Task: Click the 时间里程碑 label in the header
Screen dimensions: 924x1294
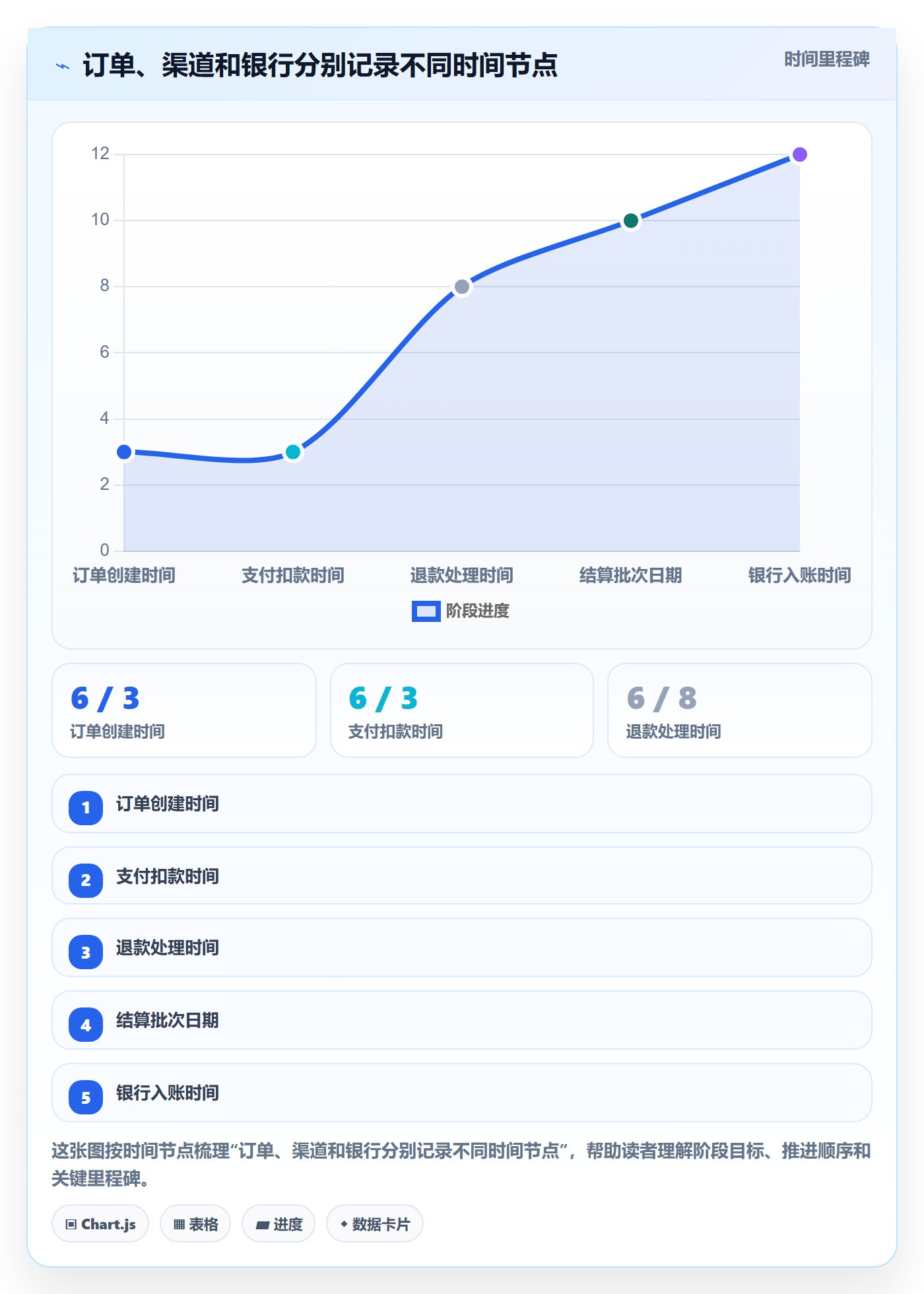Action: click(827, 59)
